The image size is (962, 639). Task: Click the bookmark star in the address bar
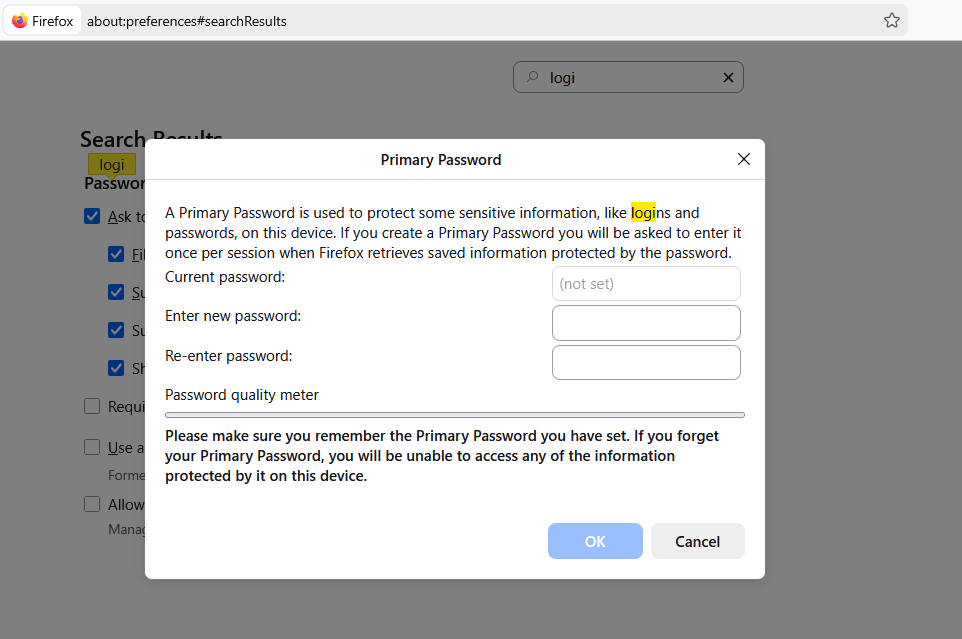(891, 19)
